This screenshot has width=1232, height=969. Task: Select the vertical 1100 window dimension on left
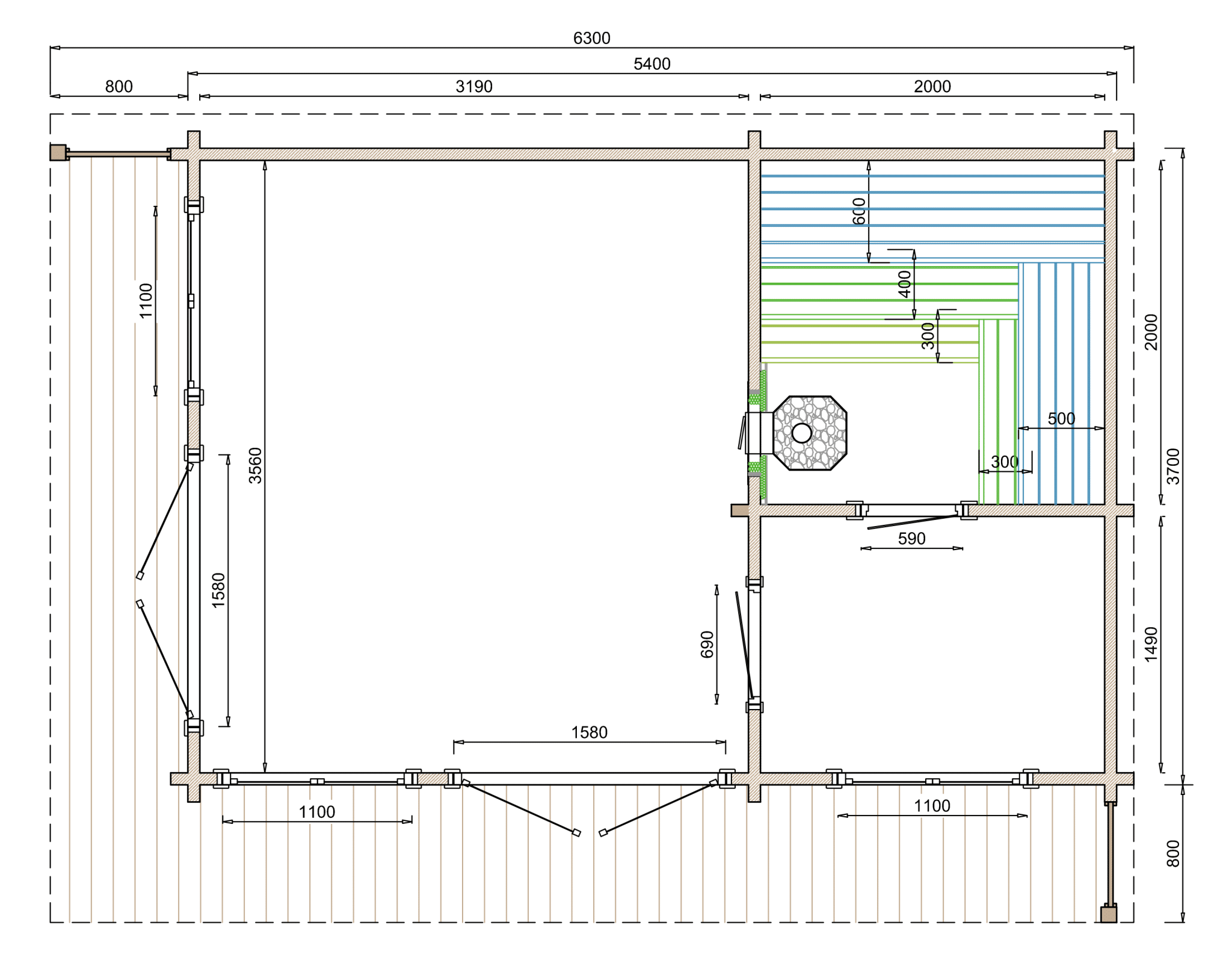(146, 300)
